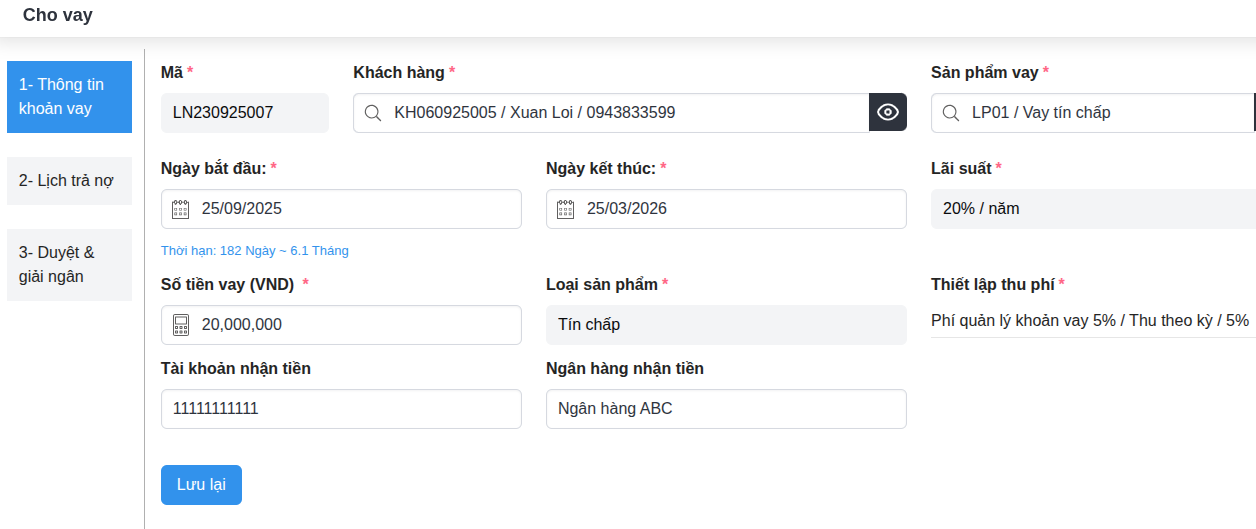Expand the Sản phẩm vay combo box

[x=1100, y=113]
